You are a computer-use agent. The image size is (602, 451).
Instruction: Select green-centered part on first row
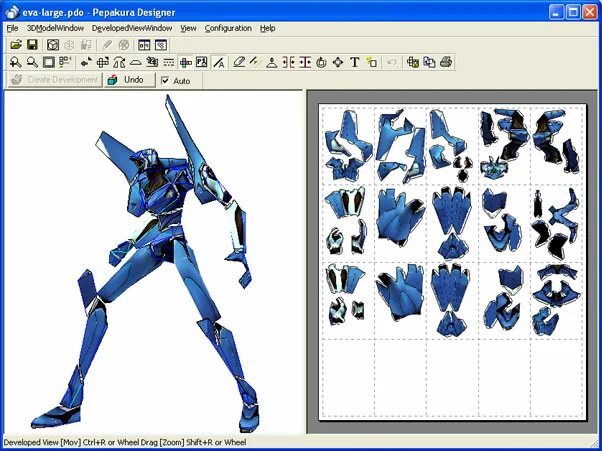tap(494, 169)
